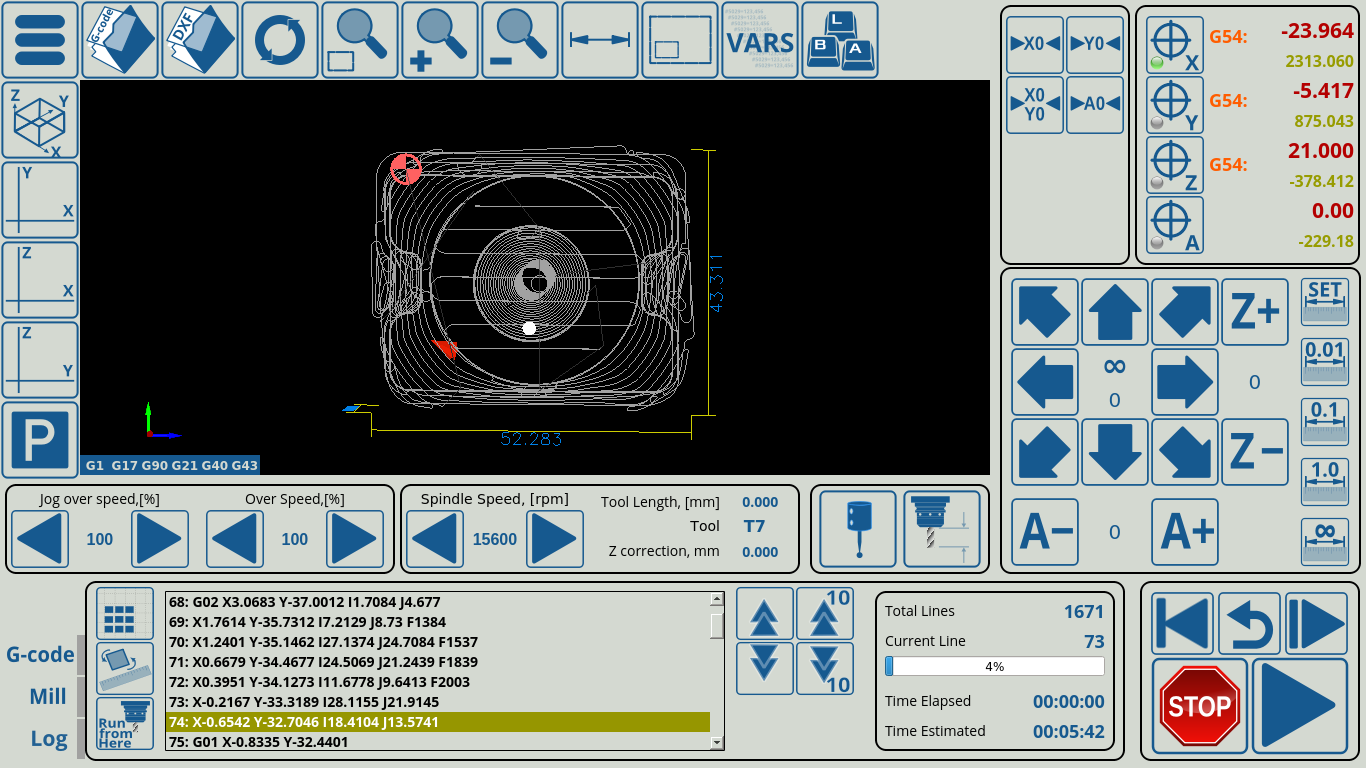This screenshot has height=768, width=1366.
Task: Open the Log tab
Action: (x=48, y=739)
